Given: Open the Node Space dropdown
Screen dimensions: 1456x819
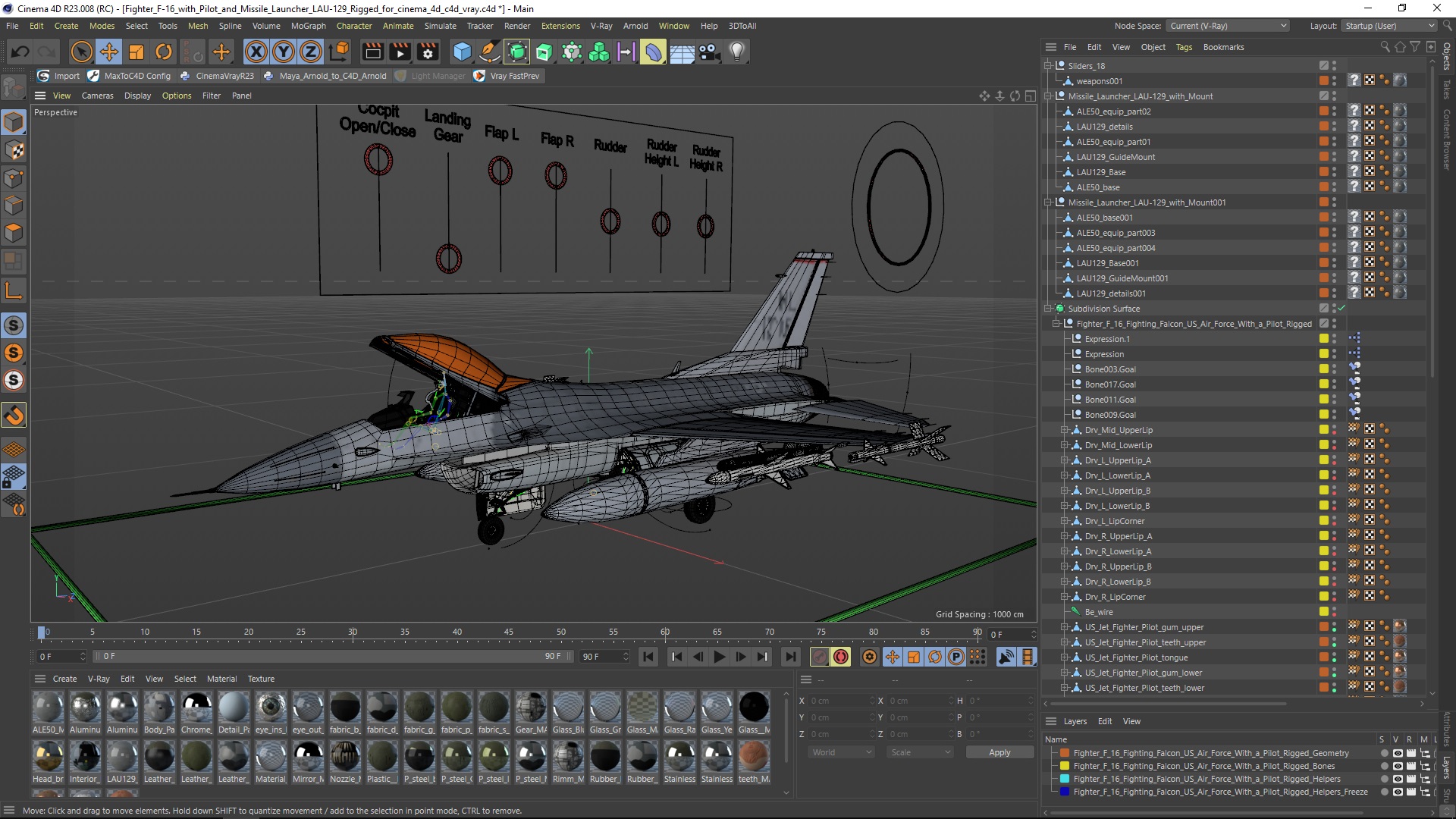Looking at the screenshot, I should coord(1228,26).
